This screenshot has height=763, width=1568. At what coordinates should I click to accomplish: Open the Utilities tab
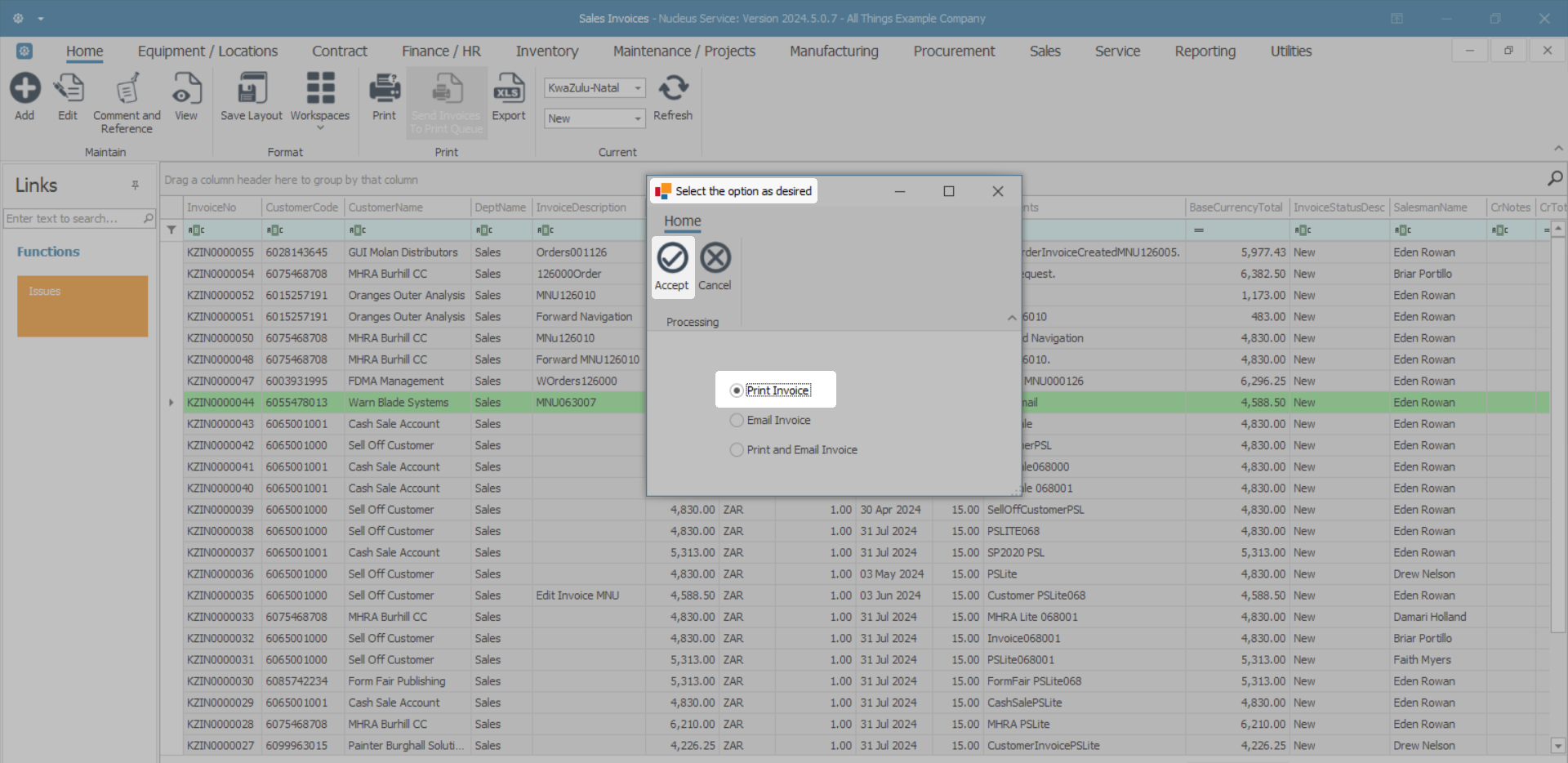point(1290,51)
